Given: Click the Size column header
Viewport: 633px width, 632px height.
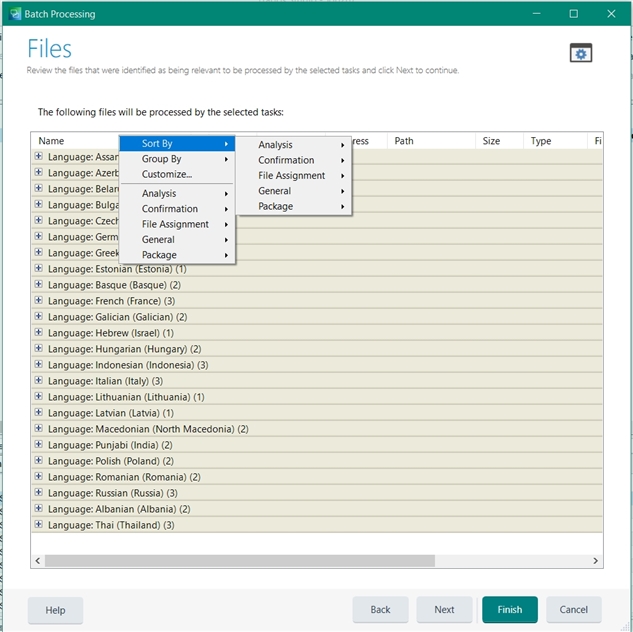Looking at the screenshot, I should point(499,141).
